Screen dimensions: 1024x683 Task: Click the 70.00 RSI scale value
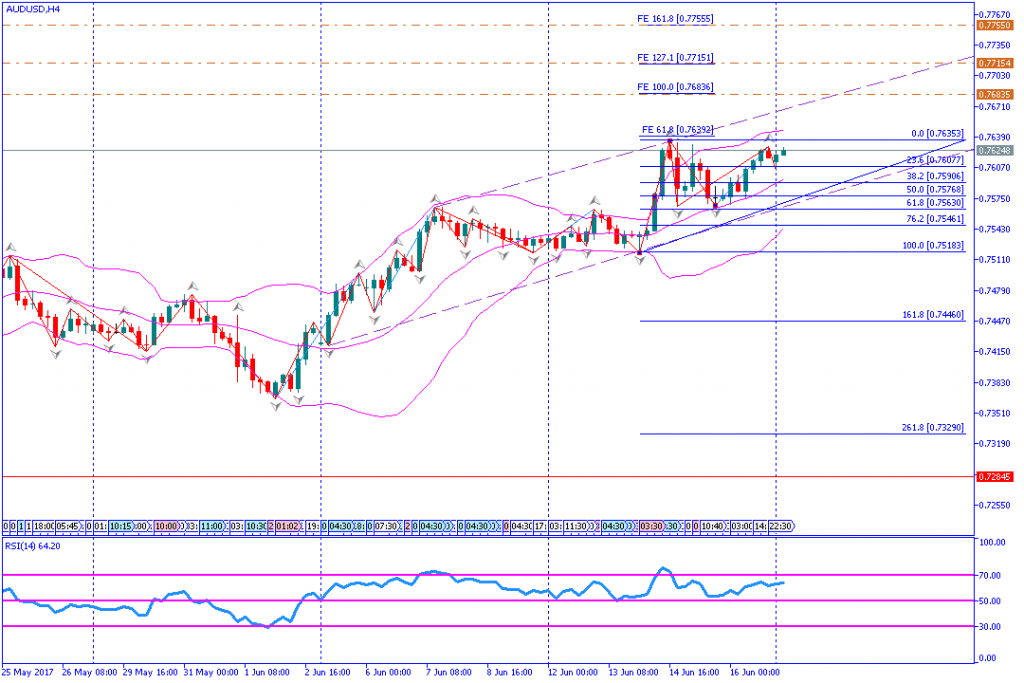991,575
